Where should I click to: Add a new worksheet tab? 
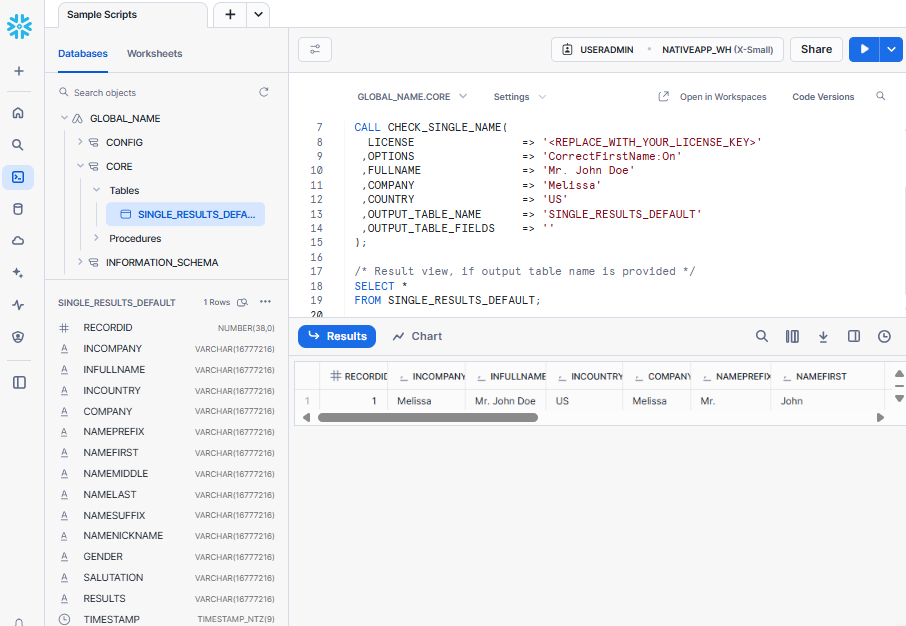point(230,14)
